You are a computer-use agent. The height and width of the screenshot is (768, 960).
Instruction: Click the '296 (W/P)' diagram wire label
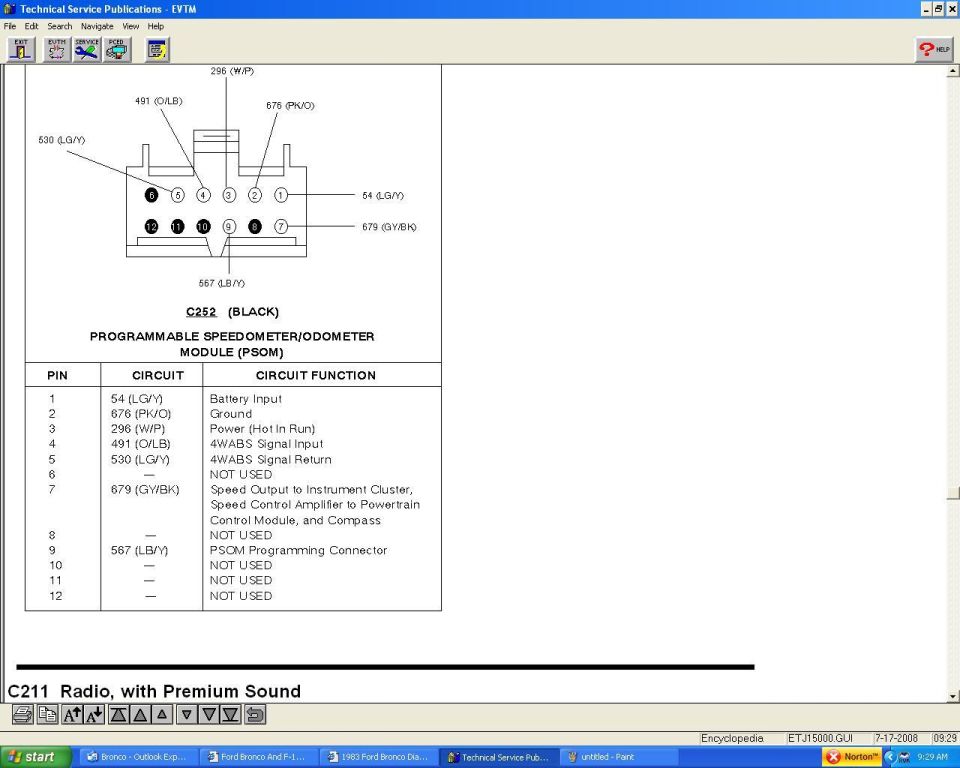click(232, 71)
